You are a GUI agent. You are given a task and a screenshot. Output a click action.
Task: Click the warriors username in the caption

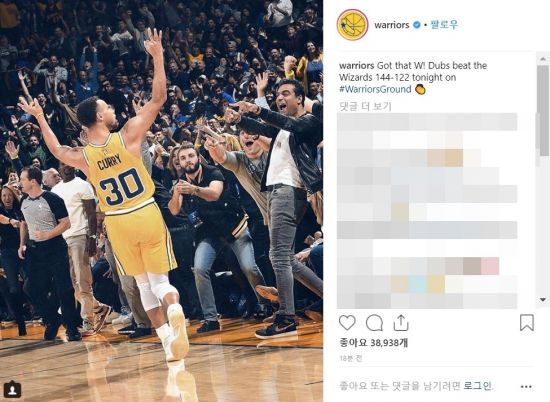356,66
